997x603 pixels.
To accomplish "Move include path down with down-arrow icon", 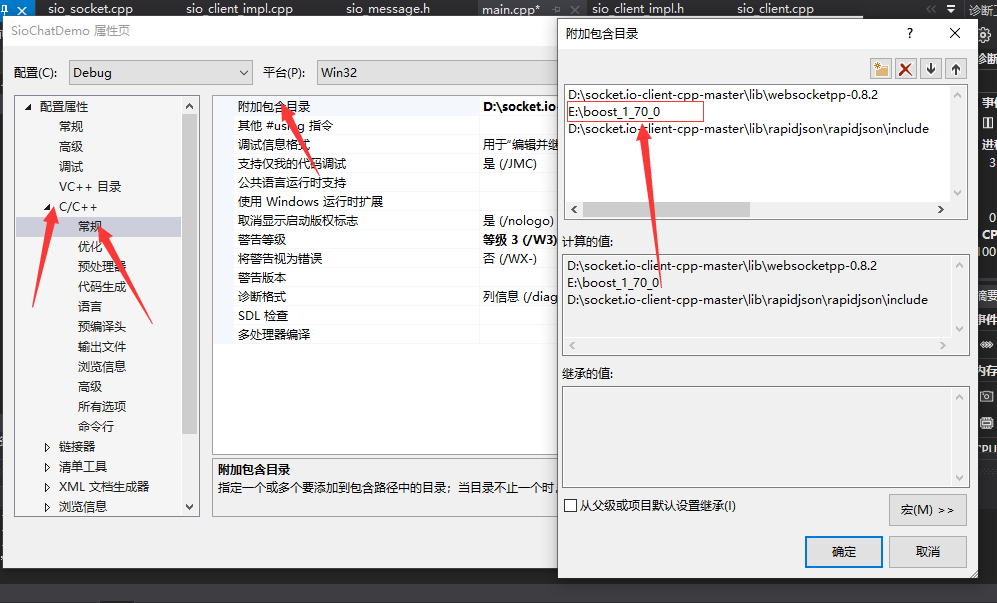I will [x=931, y=68].
